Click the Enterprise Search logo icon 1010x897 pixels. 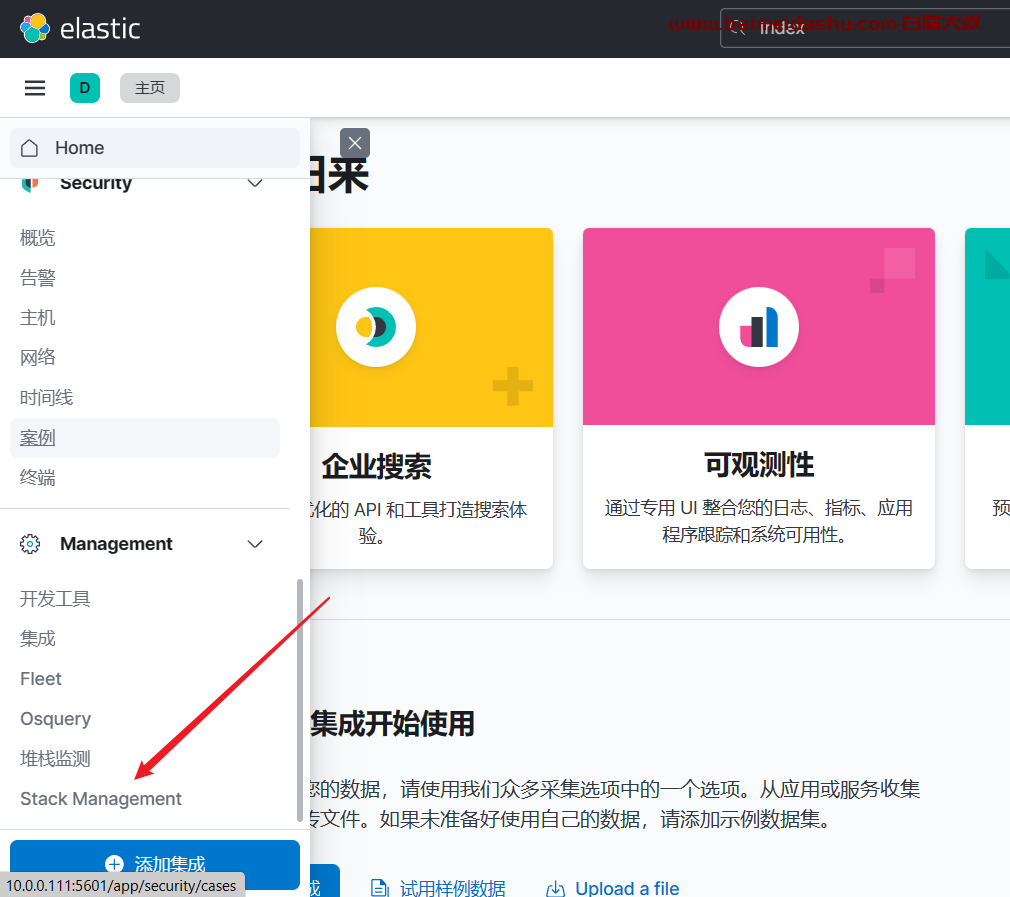[376, 327]
